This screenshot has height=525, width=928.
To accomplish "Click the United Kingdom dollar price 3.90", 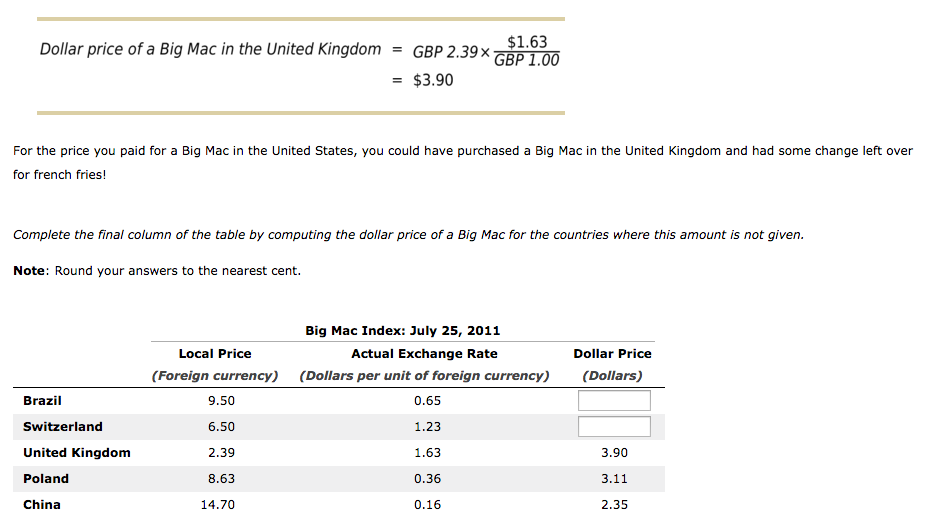I will 614,453.
